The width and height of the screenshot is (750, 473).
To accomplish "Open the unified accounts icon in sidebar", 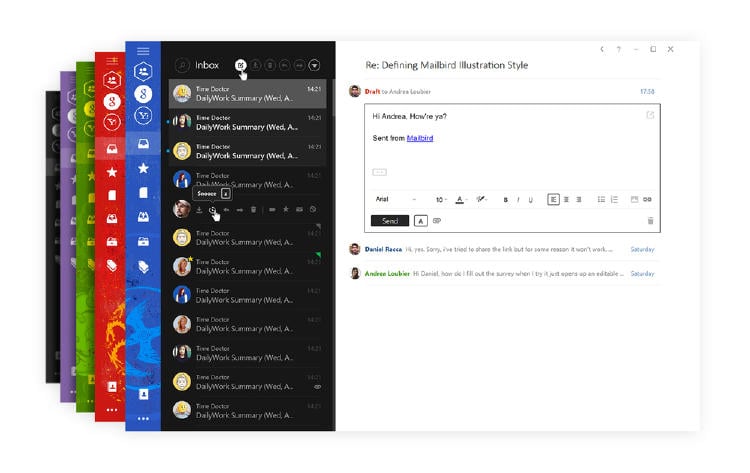I will (x=143, y=71).
